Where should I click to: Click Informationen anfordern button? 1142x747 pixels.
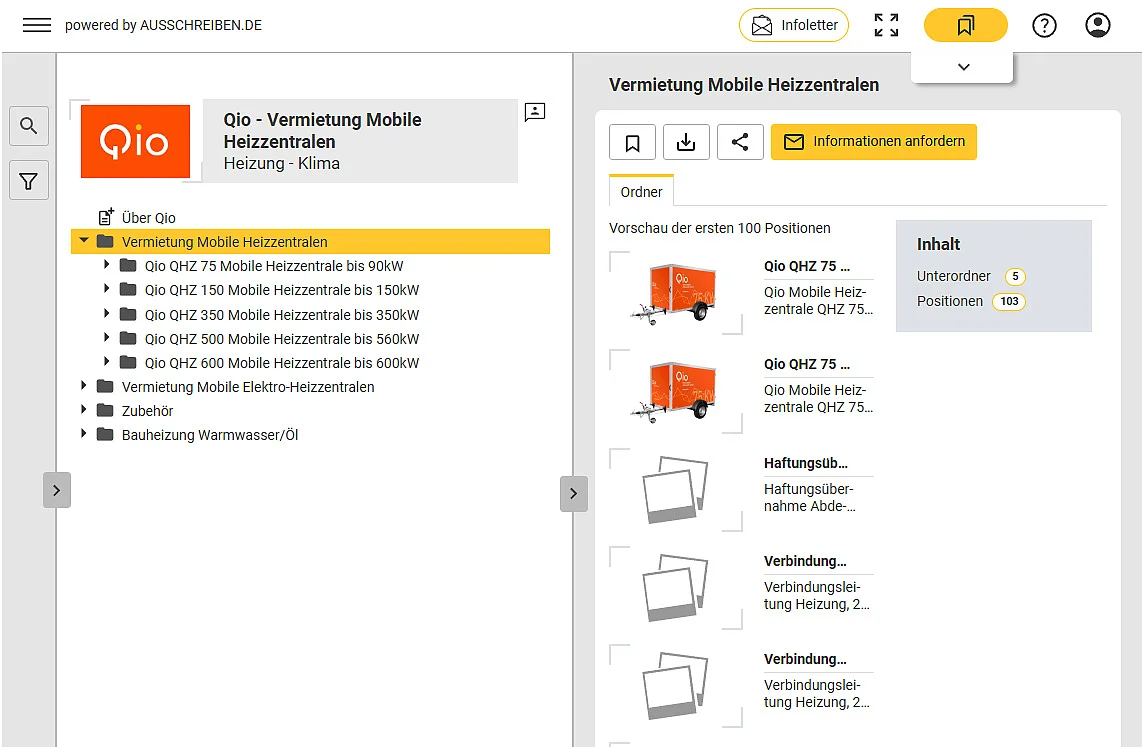point(874,142)
